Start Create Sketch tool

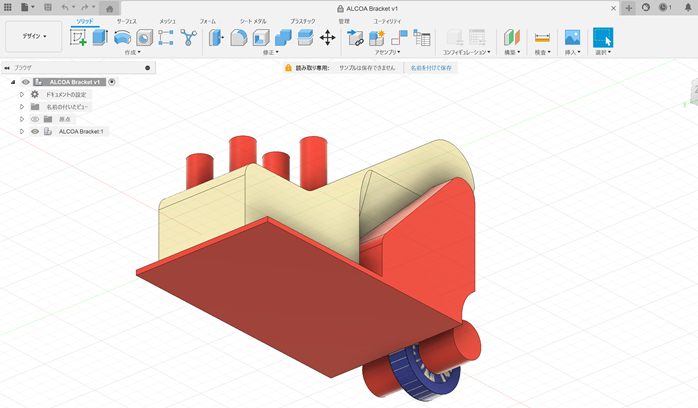78,37
